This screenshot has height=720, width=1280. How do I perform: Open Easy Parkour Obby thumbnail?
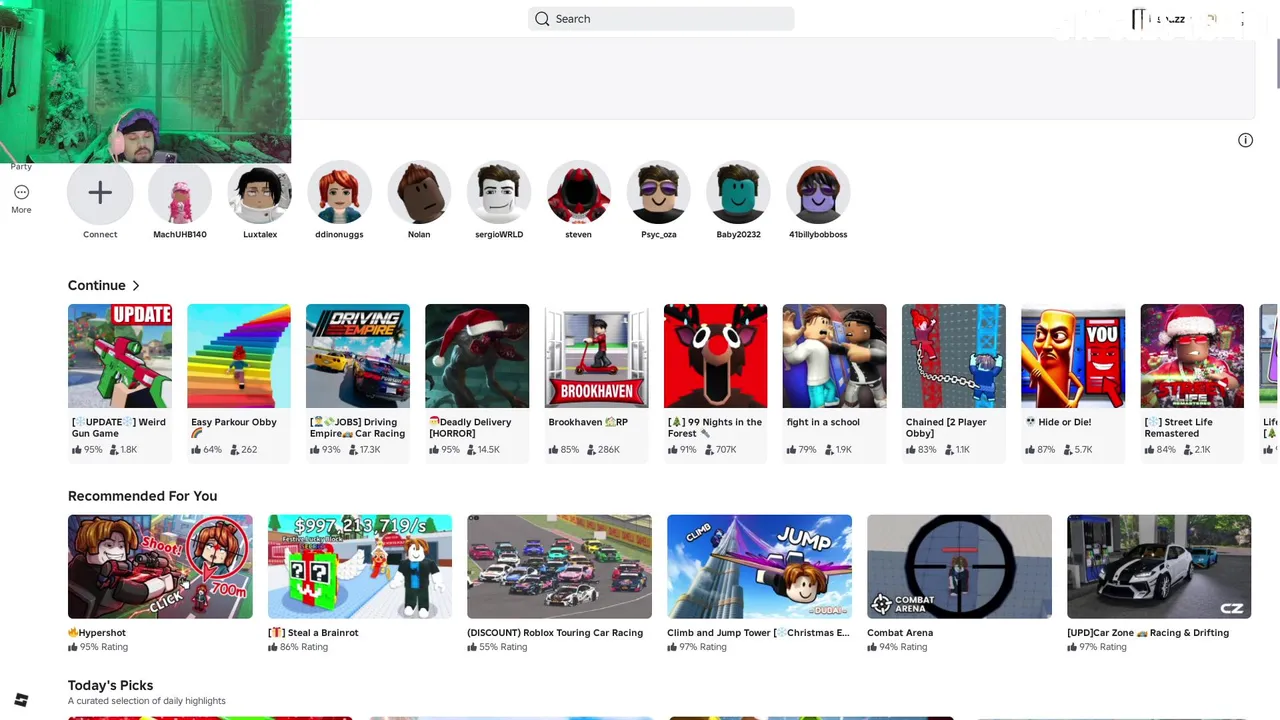(x=239, y=356)
